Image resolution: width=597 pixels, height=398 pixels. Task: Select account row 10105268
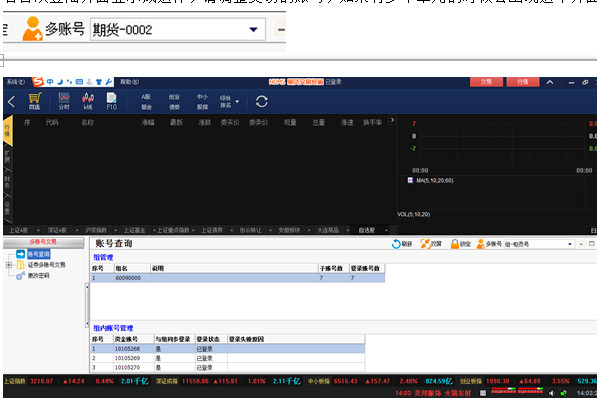click(228, 349)
